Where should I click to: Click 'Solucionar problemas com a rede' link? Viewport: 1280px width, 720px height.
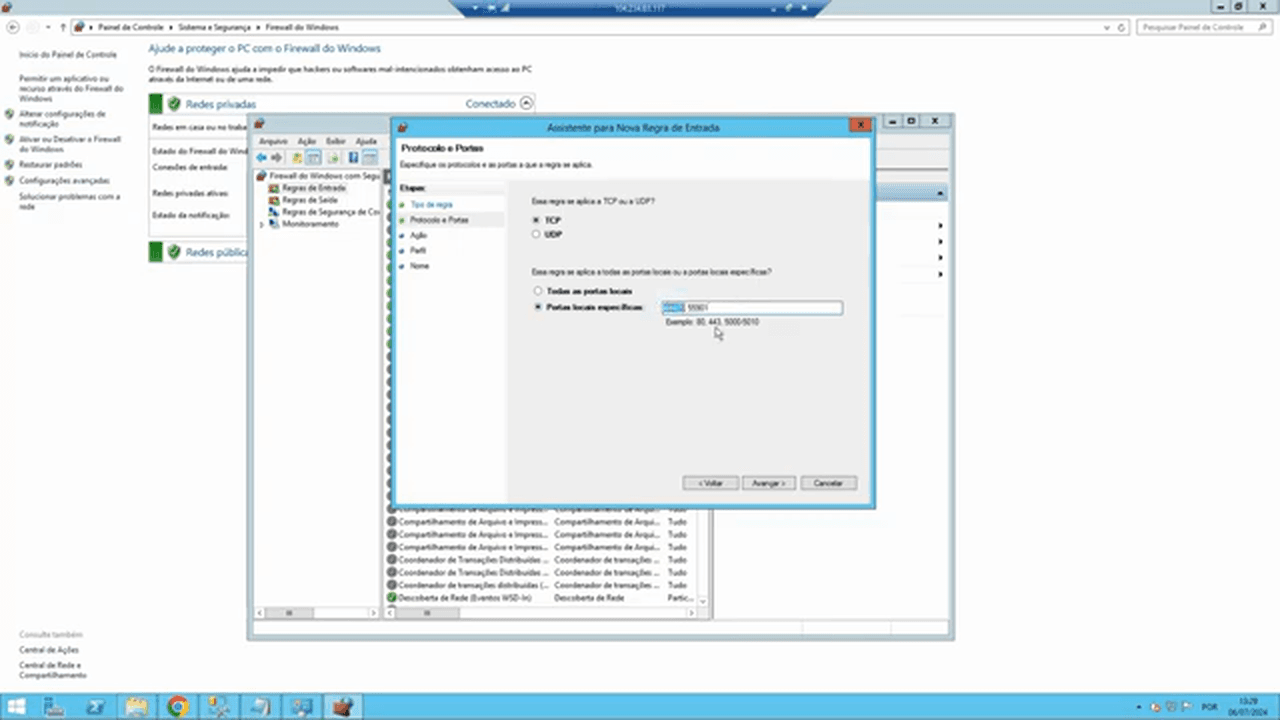(x=69, y=202)
